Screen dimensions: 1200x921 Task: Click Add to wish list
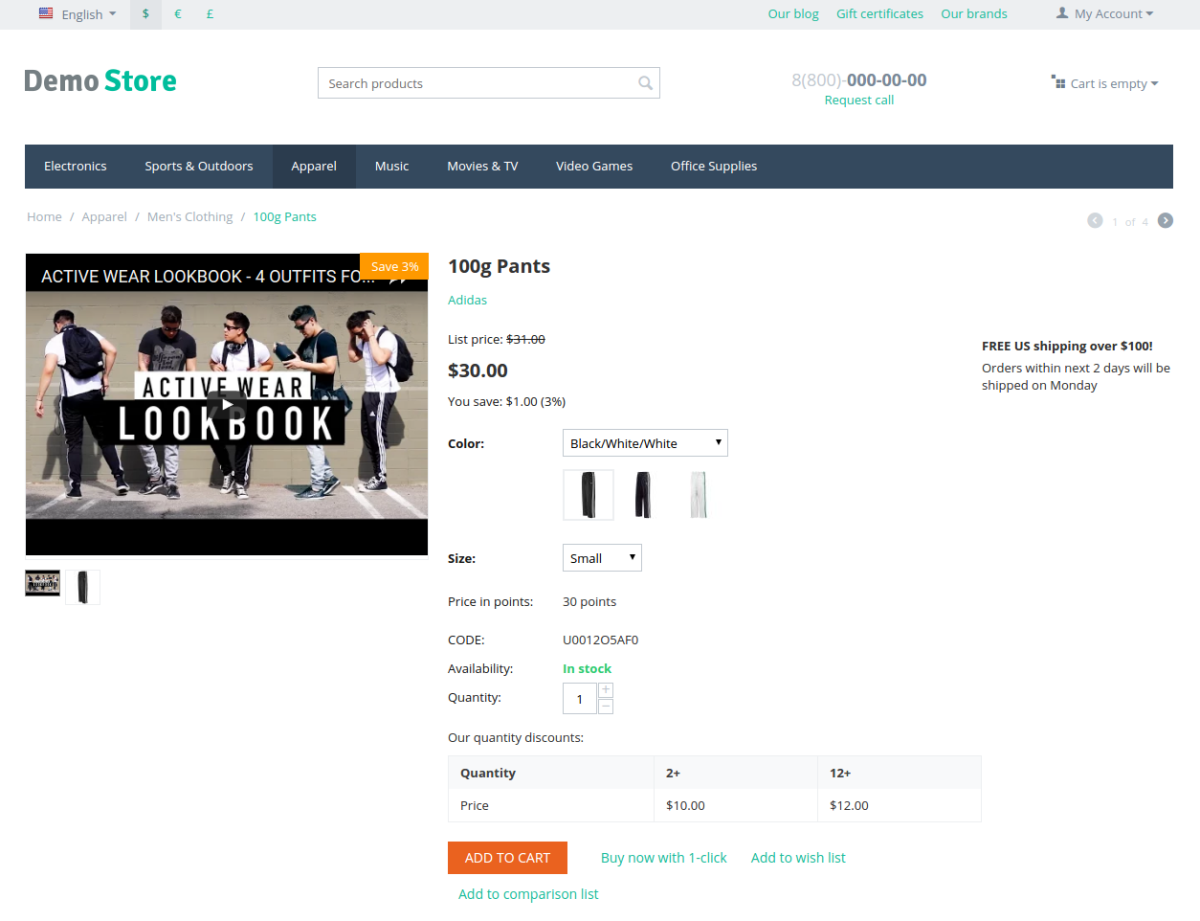click(798, 858)
